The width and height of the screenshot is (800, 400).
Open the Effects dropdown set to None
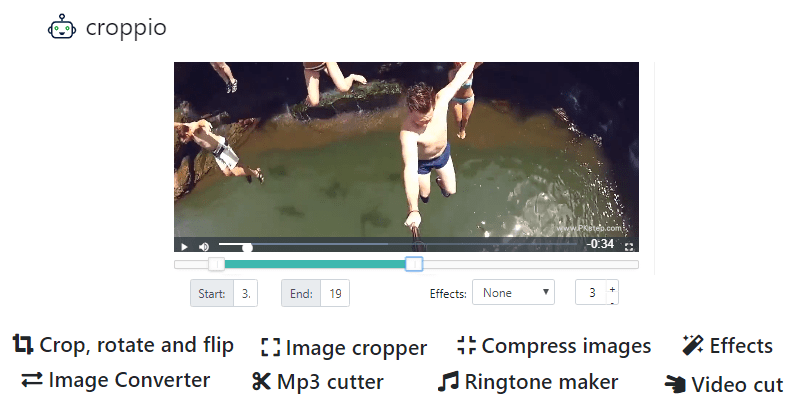click(513, 292)
